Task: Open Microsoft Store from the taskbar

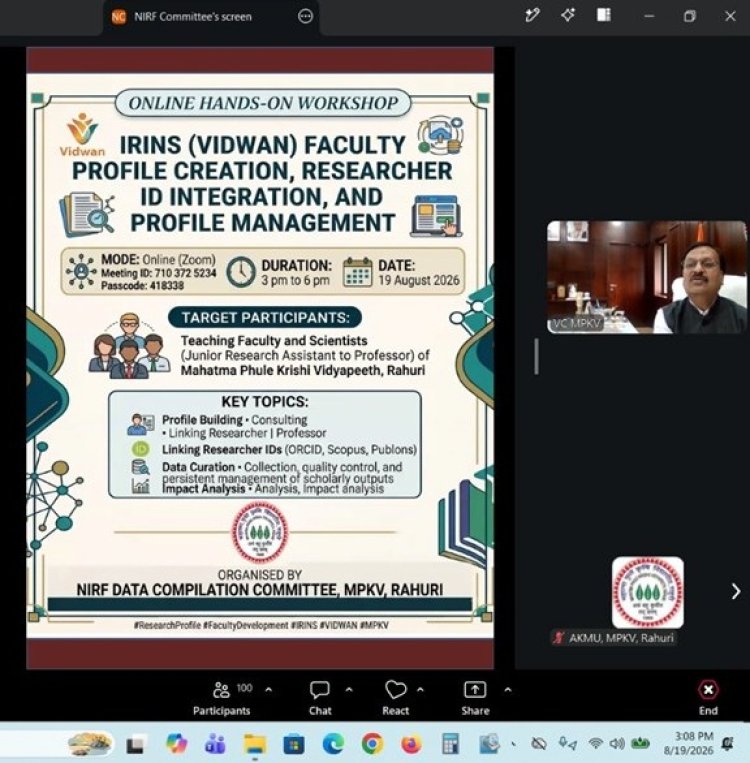Action: point(293,744)
